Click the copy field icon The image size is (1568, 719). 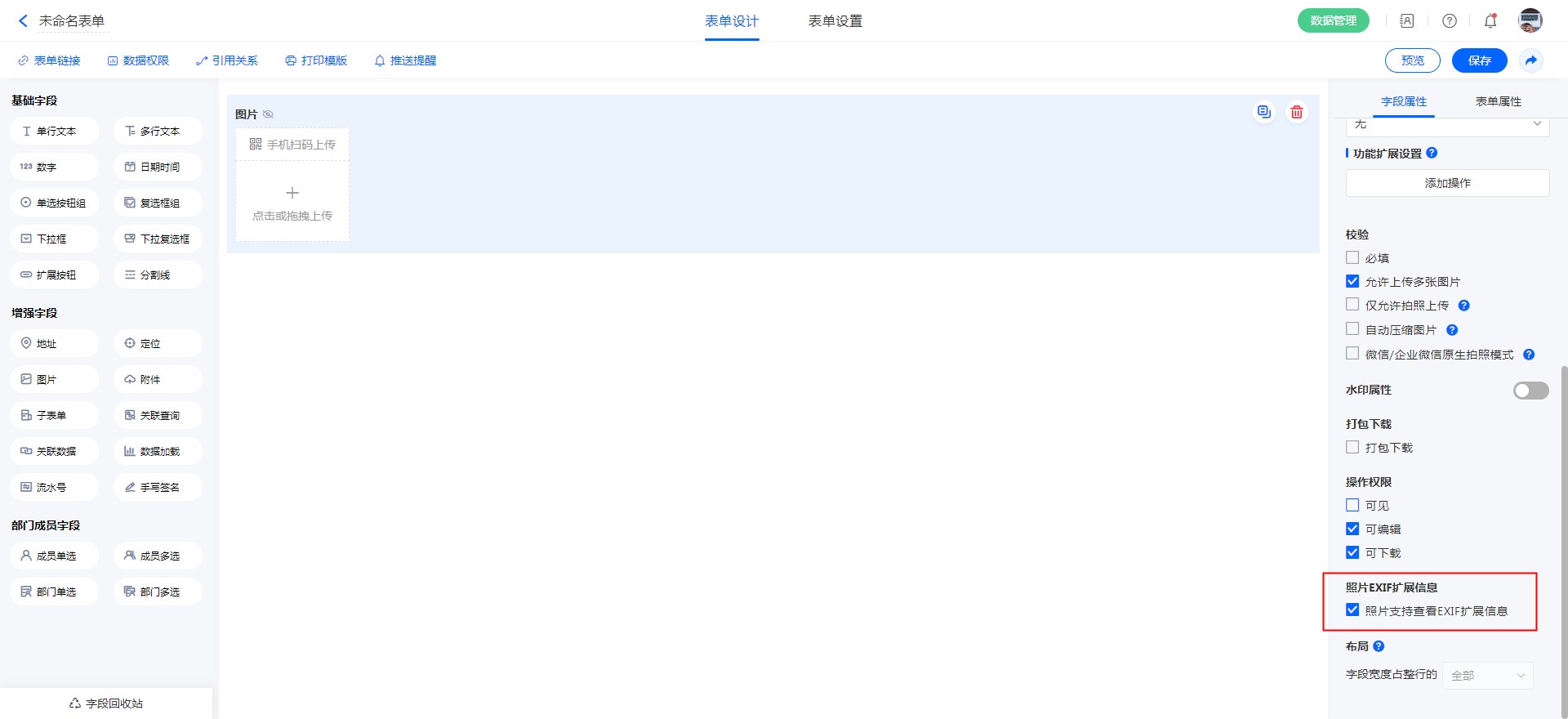pyautogui.click(x=1263, y=112)
